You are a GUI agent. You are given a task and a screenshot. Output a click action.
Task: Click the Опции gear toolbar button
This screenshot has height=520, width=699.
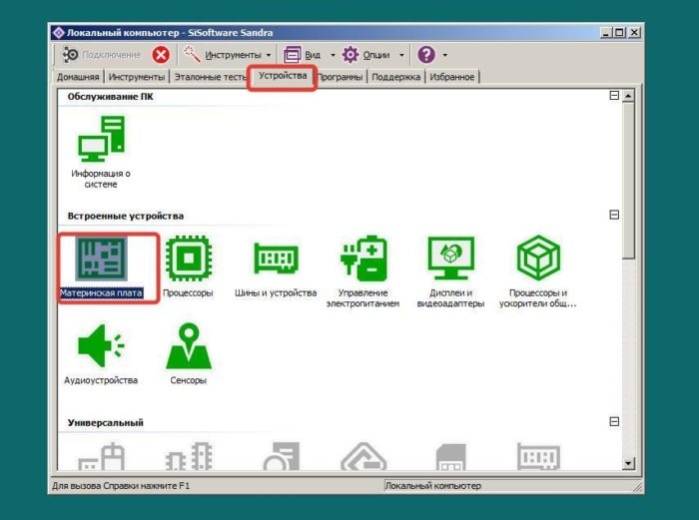click(366, 55)
